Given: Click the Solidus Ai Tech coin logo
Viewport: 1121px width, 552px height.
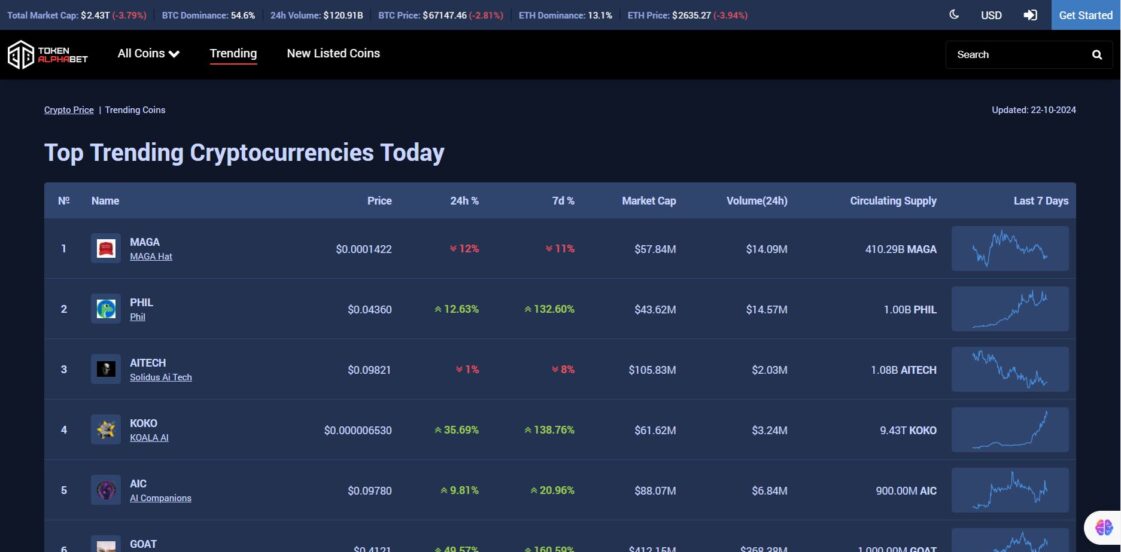Looking at the screenshot, I should 106,370.
